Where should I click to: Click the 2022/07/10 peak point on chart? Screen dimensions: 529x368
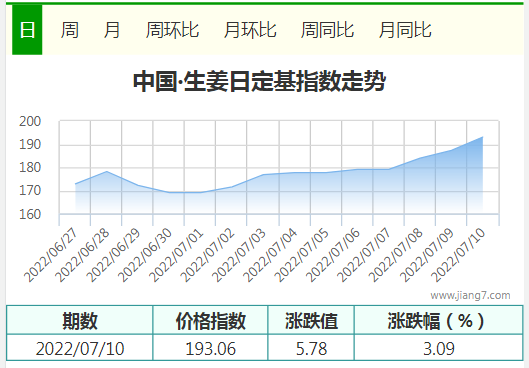point(482,137)
